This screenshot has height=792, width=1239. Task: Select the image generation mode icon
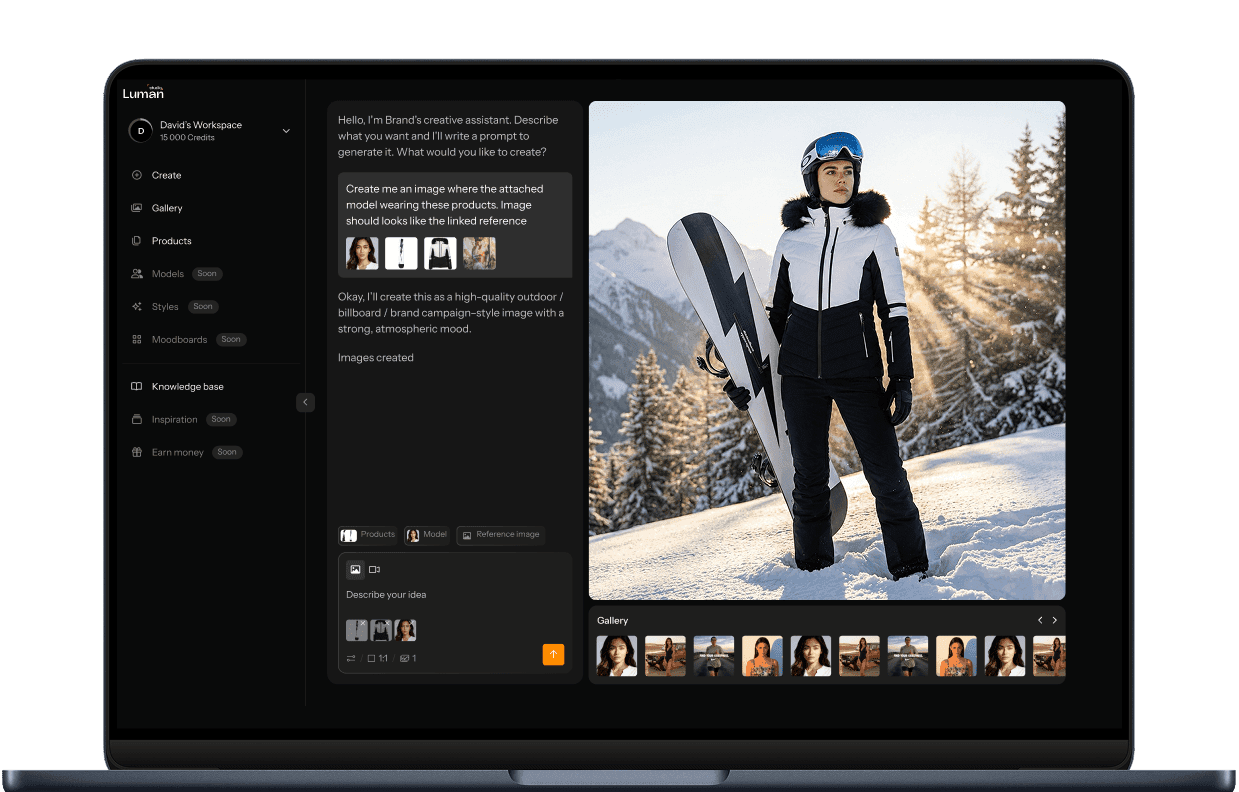(355, 569)
